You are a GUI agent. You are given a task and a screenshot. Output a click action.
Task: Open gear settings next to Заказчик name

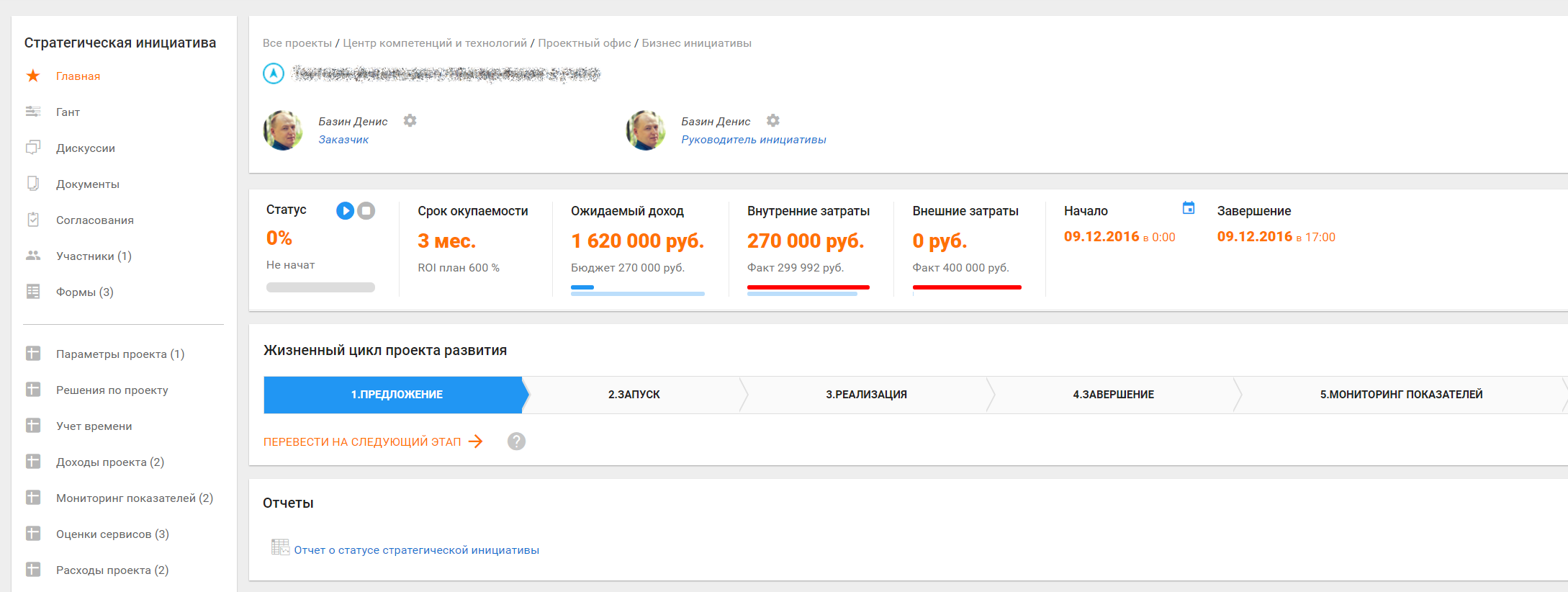410,120
